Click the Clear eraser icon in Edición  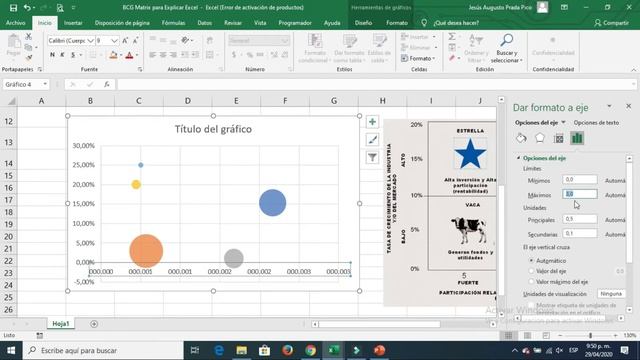[x=452, y=58]
